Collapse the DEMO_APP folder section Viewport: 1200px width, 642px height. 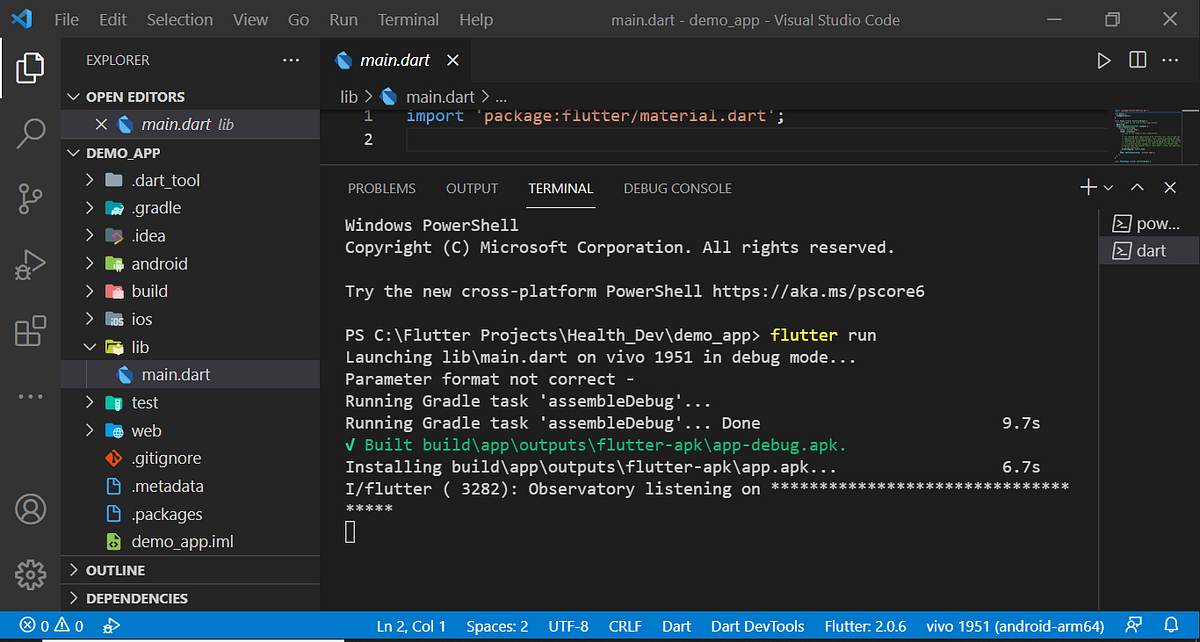coord(73,153)
